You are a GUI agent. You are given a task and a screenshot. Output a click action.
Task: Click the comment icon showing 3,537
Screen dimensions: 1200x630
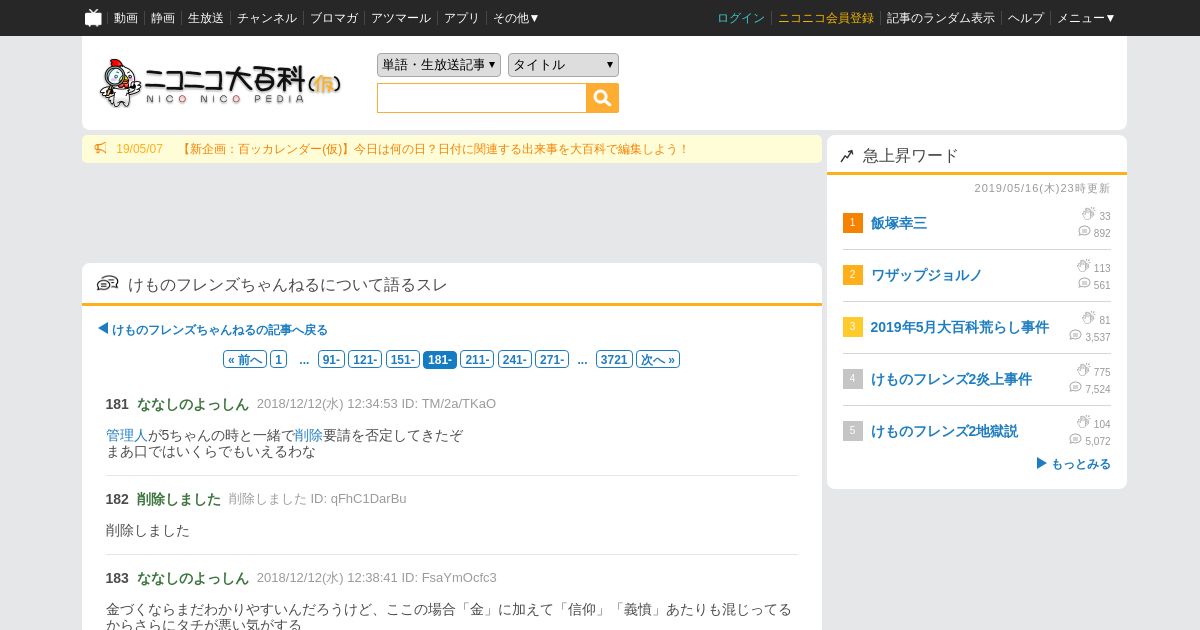(1075, 336)
